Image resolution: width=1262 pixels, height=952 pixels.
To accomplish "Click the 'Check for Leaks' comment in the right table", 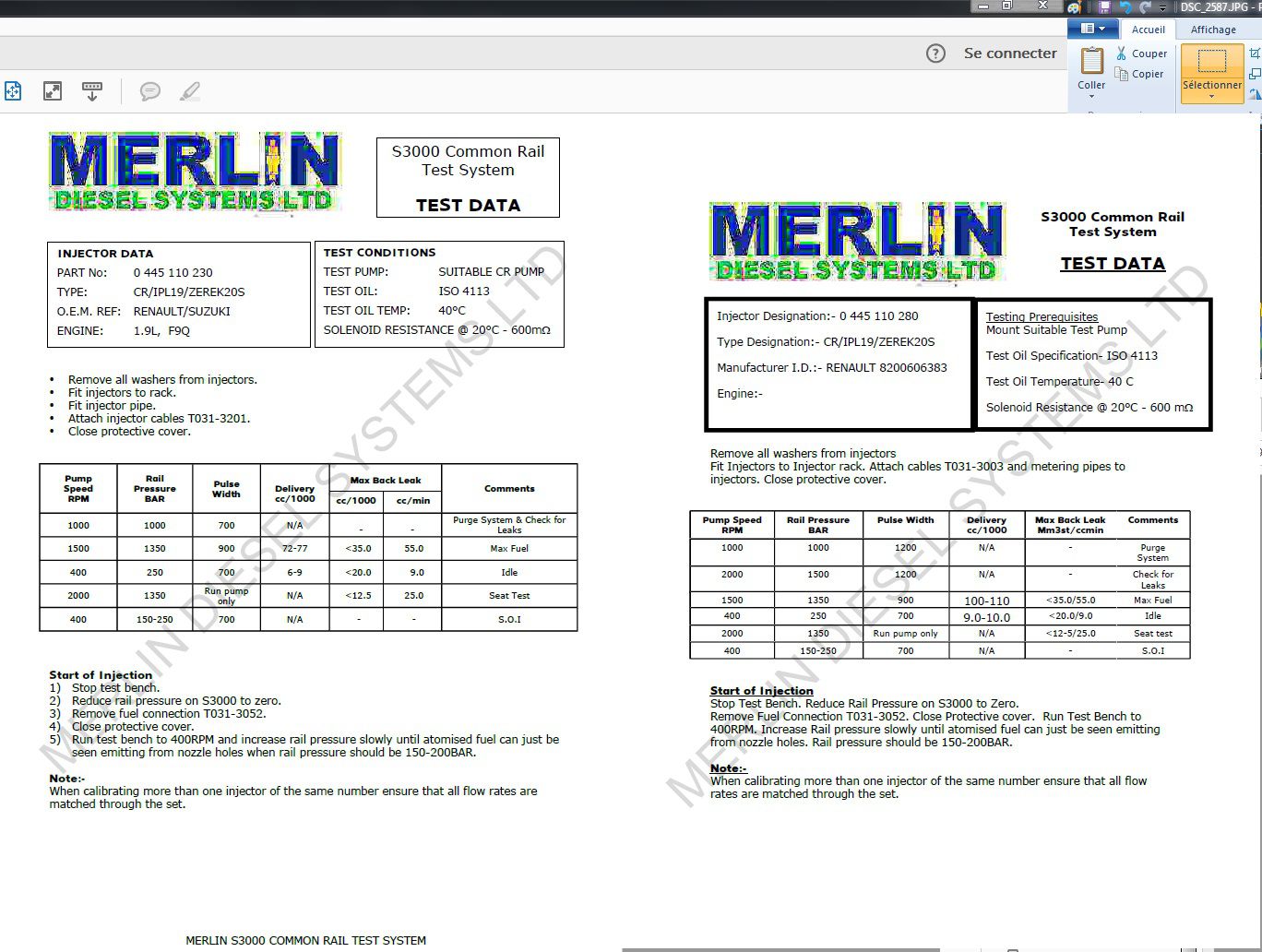I will click(x=1153, y=579).
